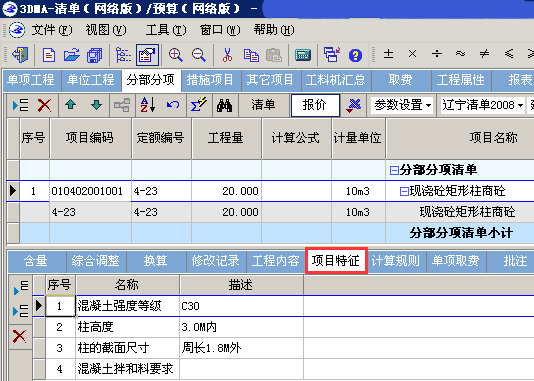The height and width of the screenshot is (381, 534).
Task: Collapse the 分部分项清单 tree node
Action: pos(394,170)
